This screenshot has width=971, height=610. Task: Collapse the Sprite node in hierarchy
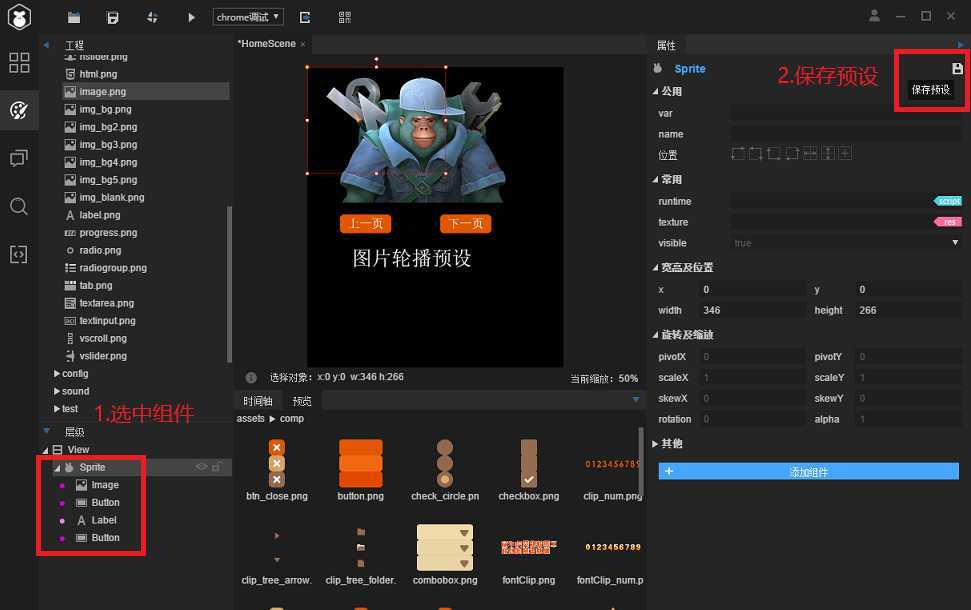pos(57,468)
